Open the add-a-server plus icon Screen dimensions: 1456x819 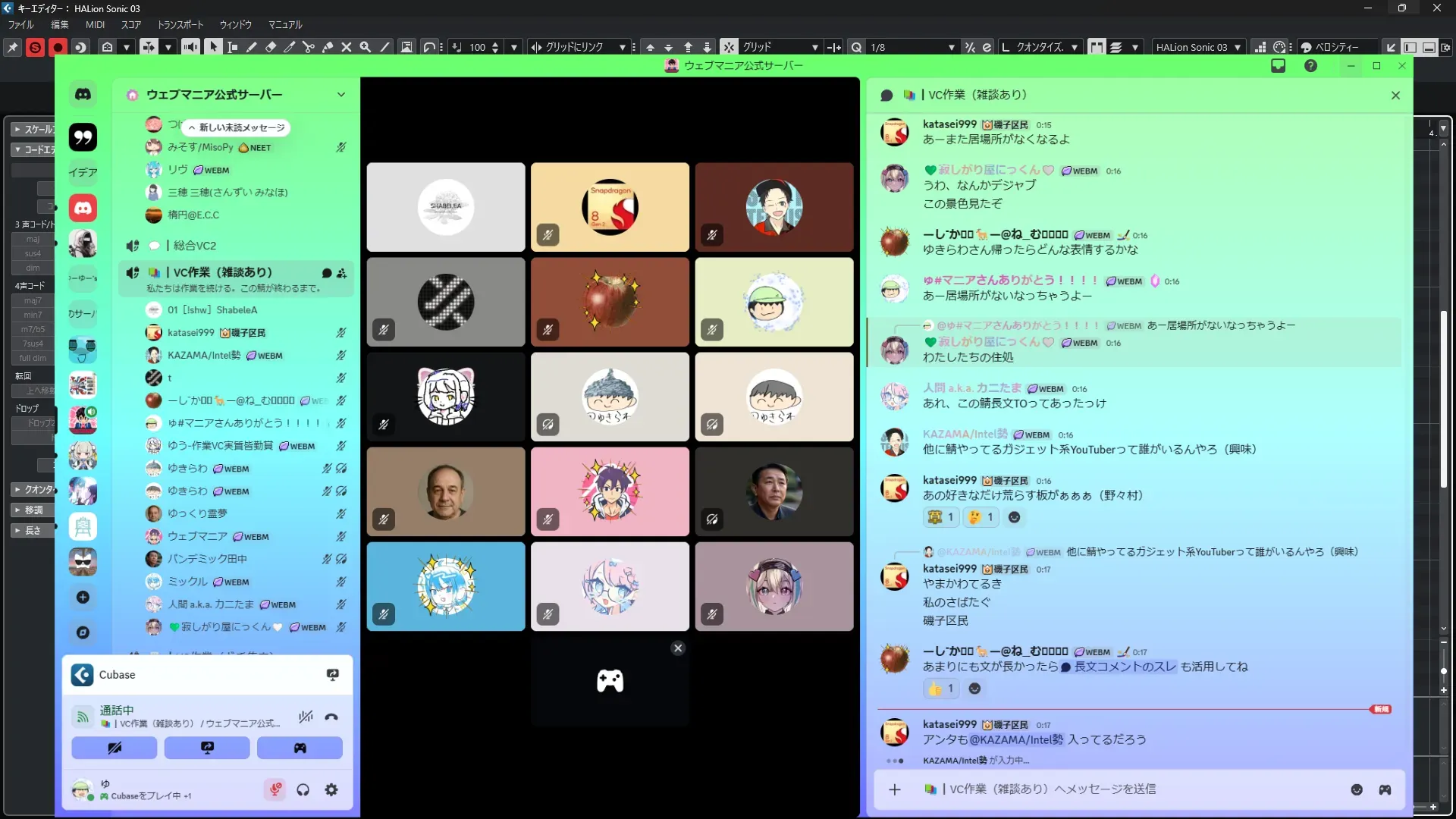pos(83,598)
